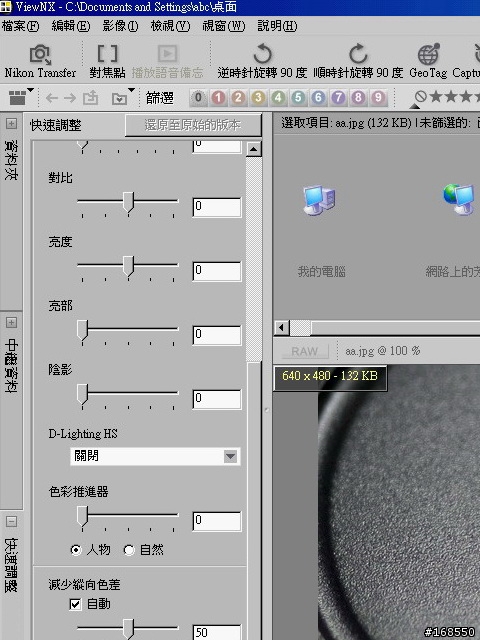Screen dimensions: 480x640
Task: Open the favorite folder dropdown icon
Action: click(119, 98)
